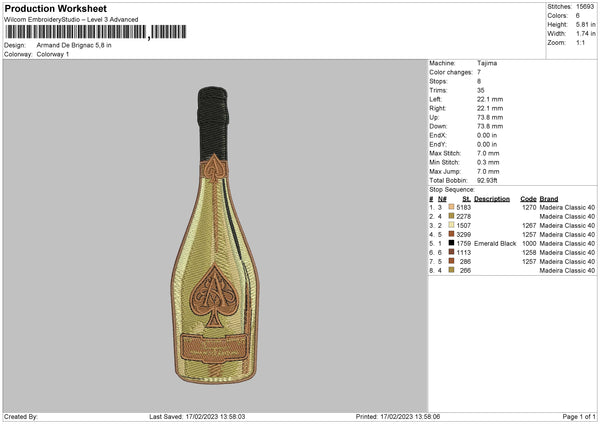The width and height of the screenshot is (600, 424).
Task: Click the swatch next to stitch count 266
Action: click(x=451, y=270)
